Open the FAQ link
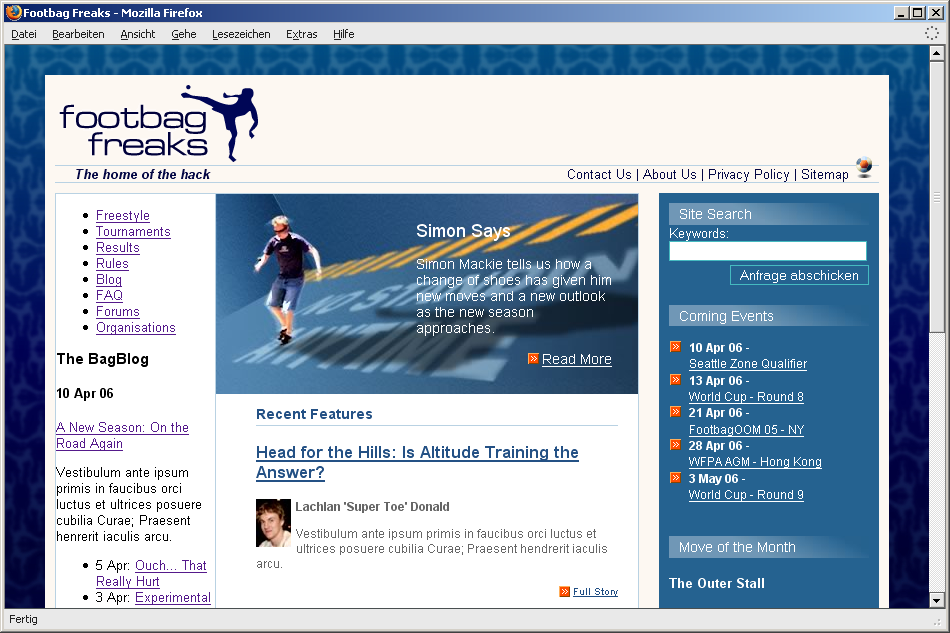 pyautogui.click(x=109, y=295)
